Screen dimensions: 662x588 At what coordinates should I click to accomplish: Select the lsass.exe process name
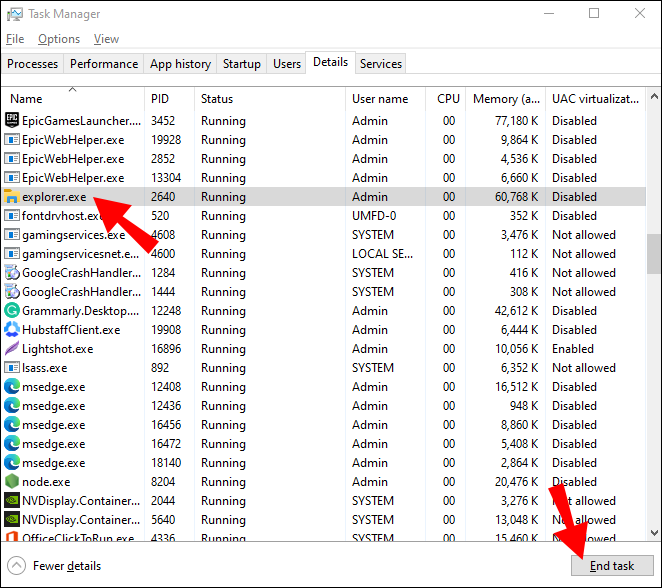coord(44,368)
